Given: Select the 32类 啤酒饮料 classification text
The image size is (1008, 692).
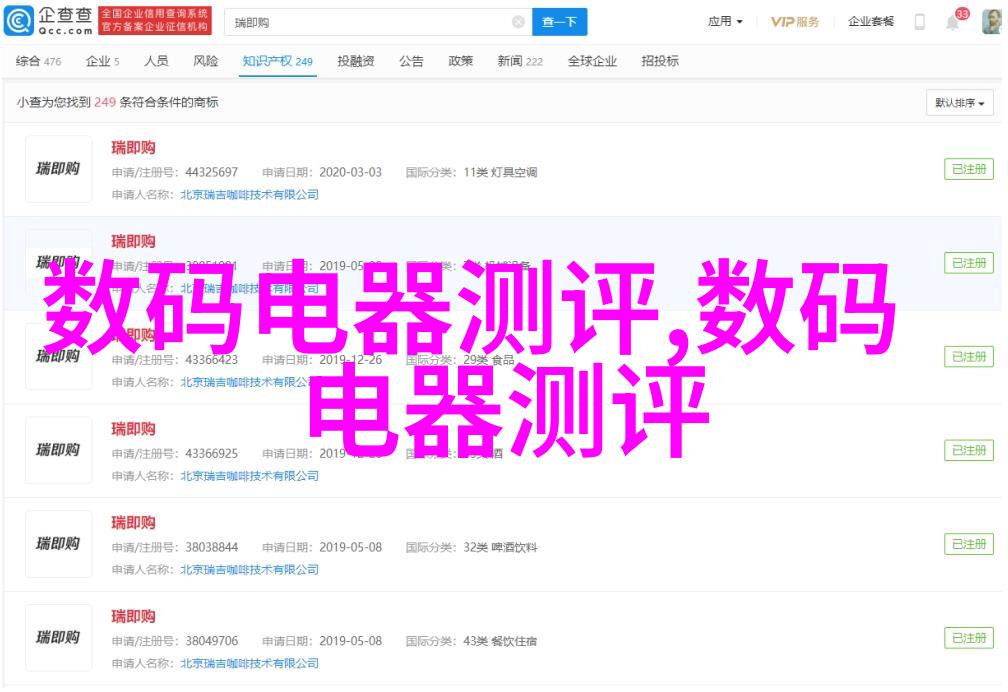Looking at the screenshot, I should coord(500,547).
